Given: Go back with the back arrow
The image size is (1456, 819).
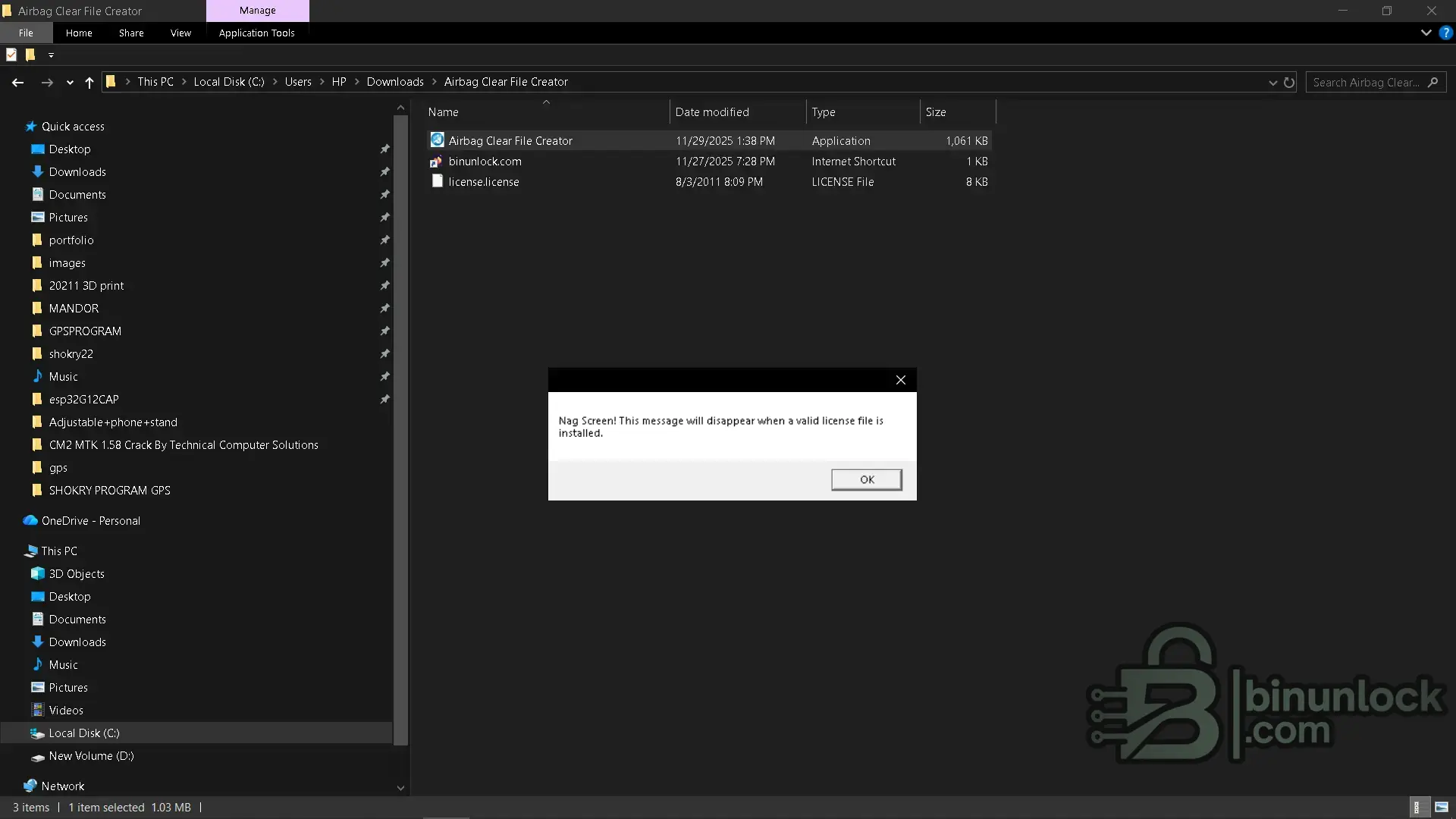Looking at the screenshot, I should pyautogui.click(x=18, y=82).
